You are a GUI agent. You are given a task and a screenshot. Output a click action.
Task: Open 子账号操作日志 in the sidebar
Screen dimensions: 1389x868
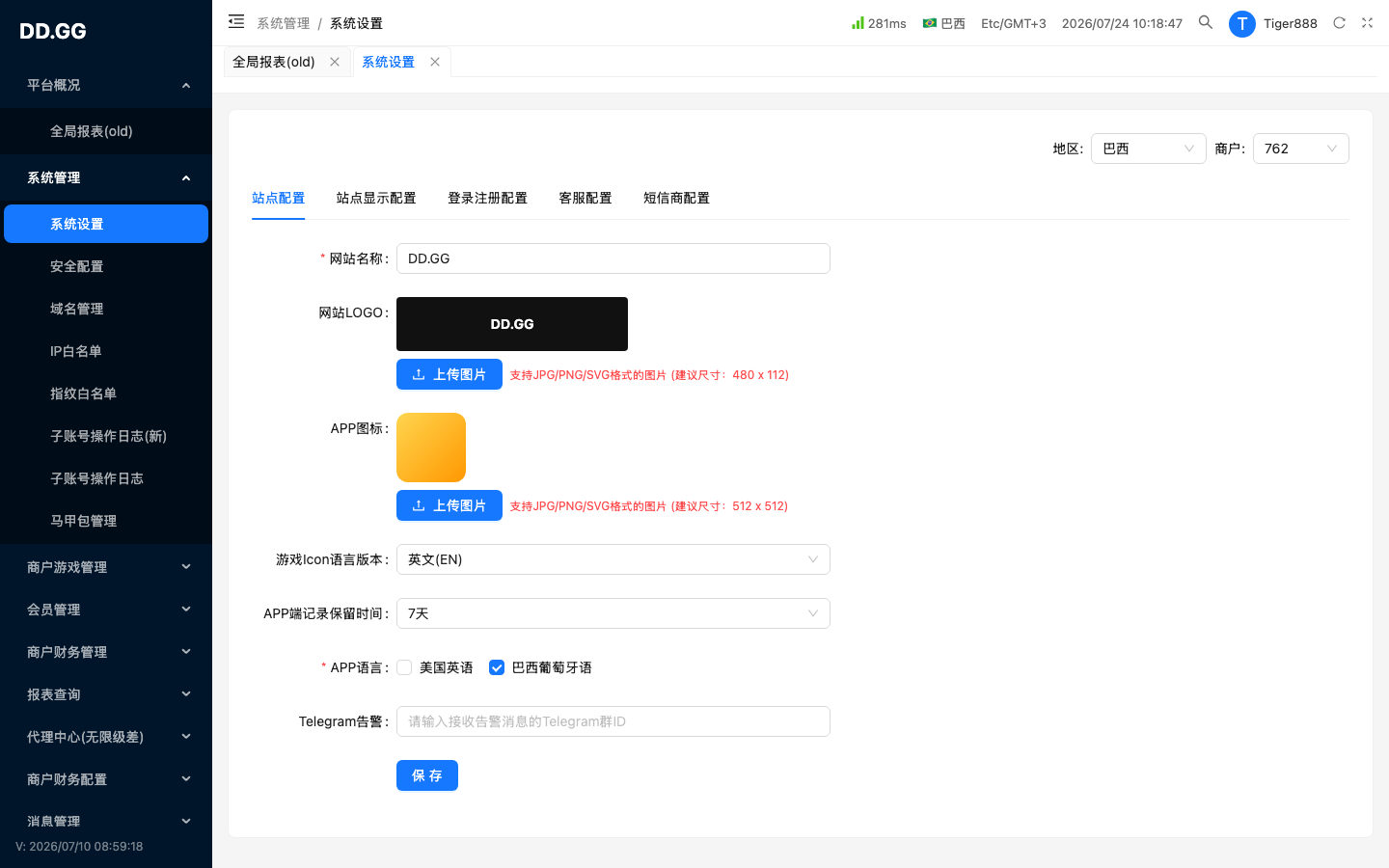point(106,478)
